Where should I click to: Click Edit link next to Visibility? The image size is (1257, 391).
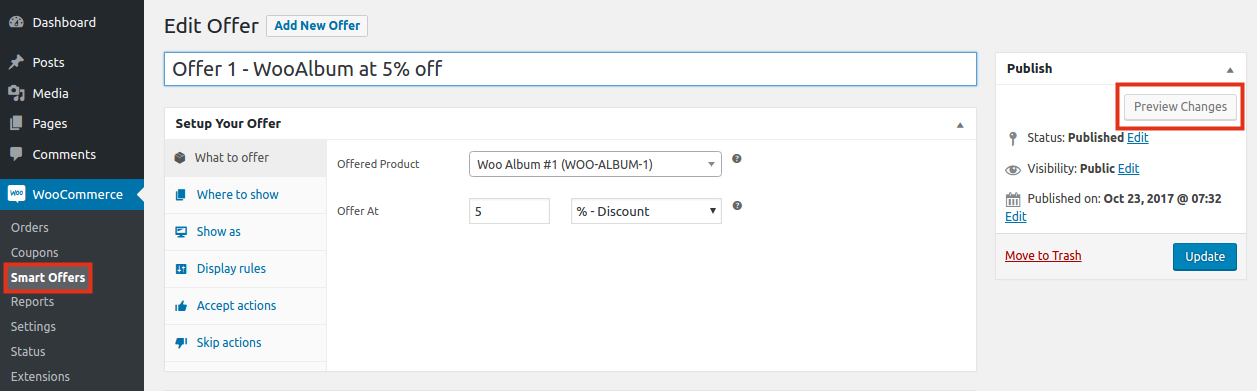1128,169
